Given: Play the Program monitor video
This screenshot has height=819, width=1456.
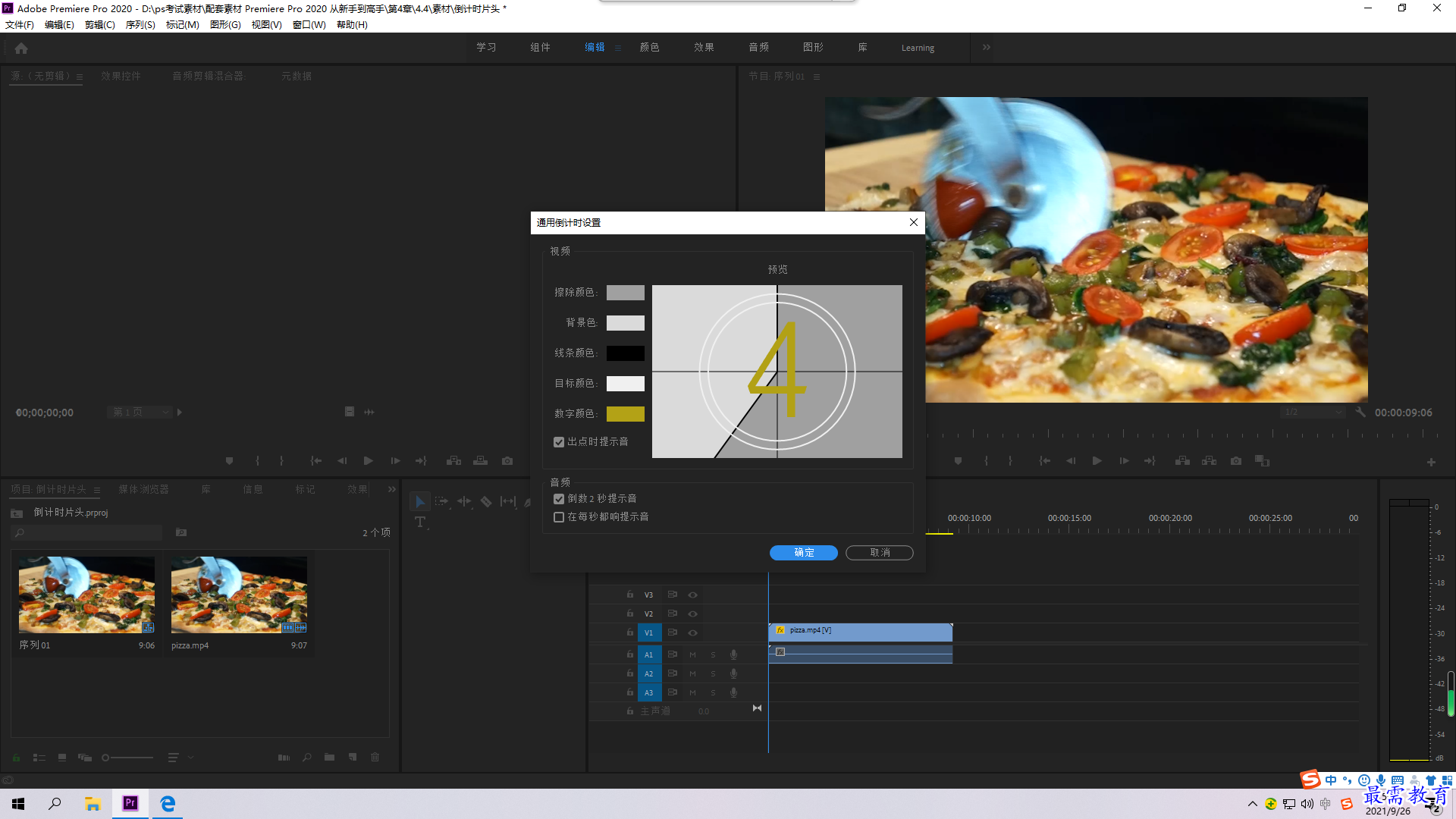Looking at the screenshot, I should 1097,461.
